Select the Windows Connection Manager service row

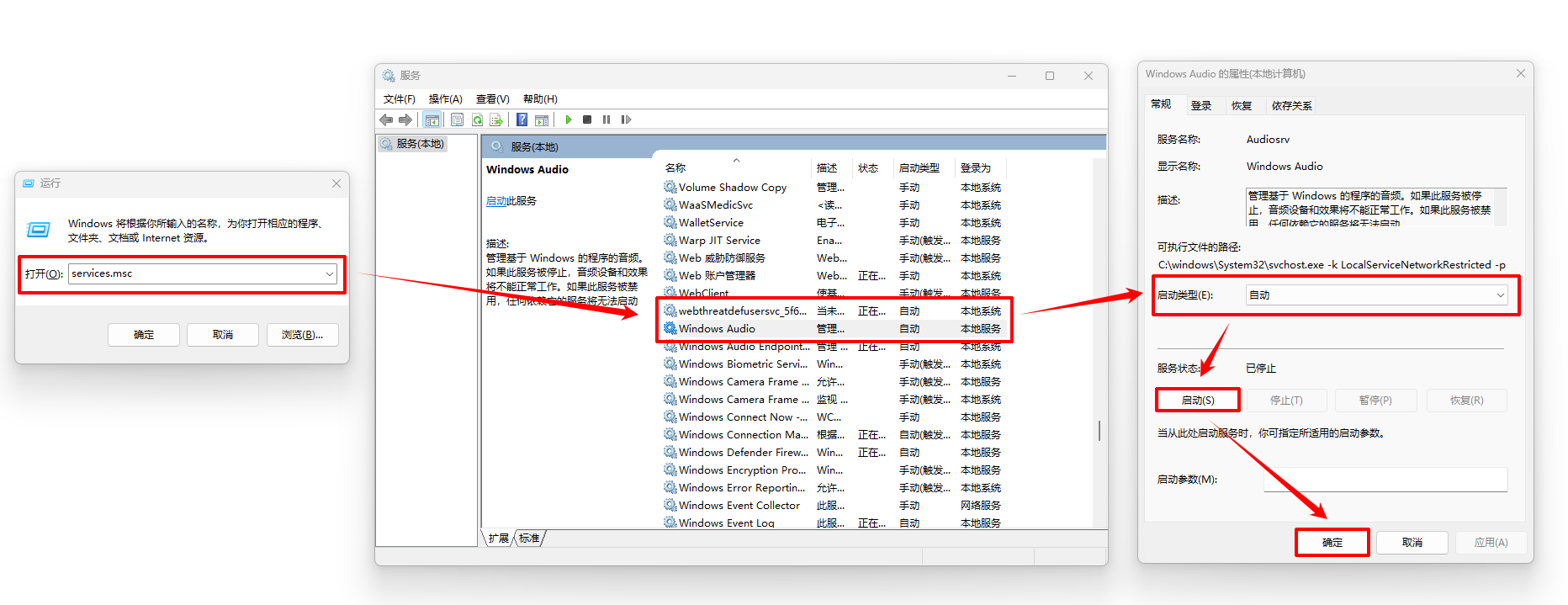[x=833, y=434]
